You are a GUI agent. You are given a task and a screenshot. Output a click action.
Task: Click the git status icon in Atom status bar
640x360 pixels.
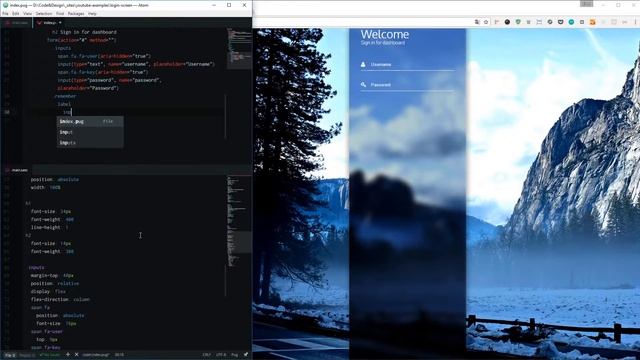(x=246, y=355)
